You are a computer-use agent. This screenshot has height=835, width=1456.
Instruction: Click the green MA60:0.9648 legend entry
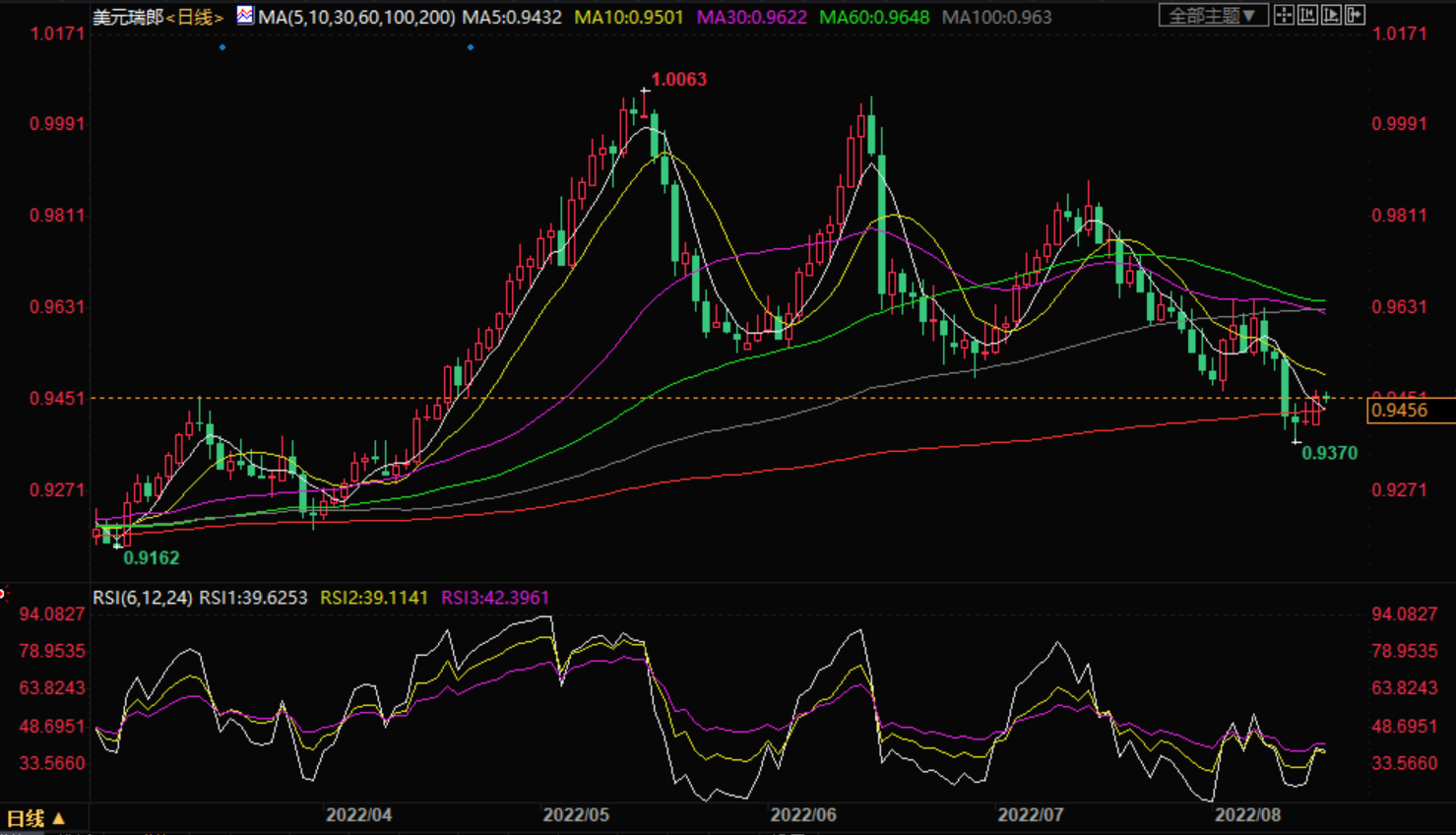pos(874,17)
